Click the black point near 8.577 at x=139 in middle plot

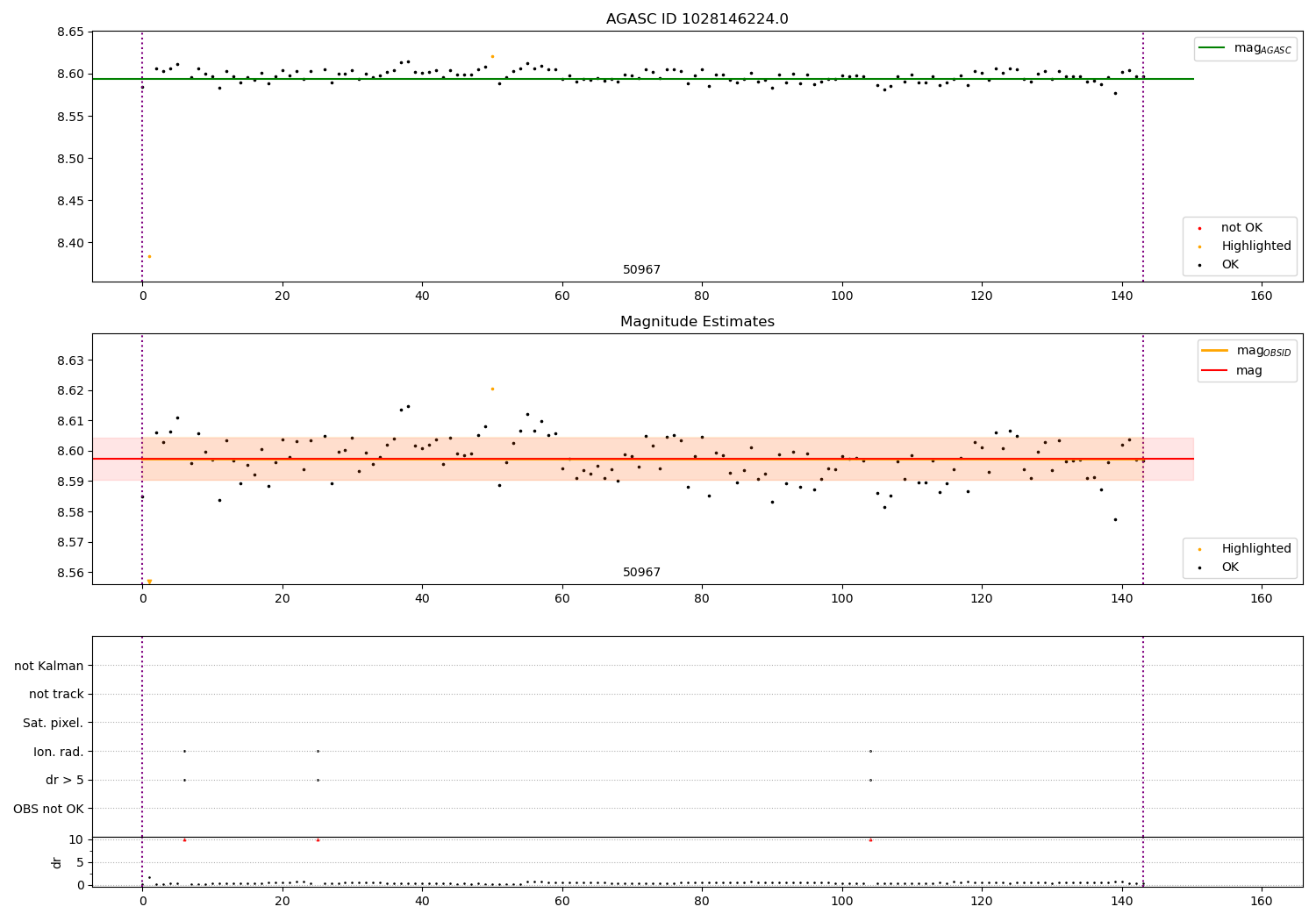click(x=1115, y=519)
